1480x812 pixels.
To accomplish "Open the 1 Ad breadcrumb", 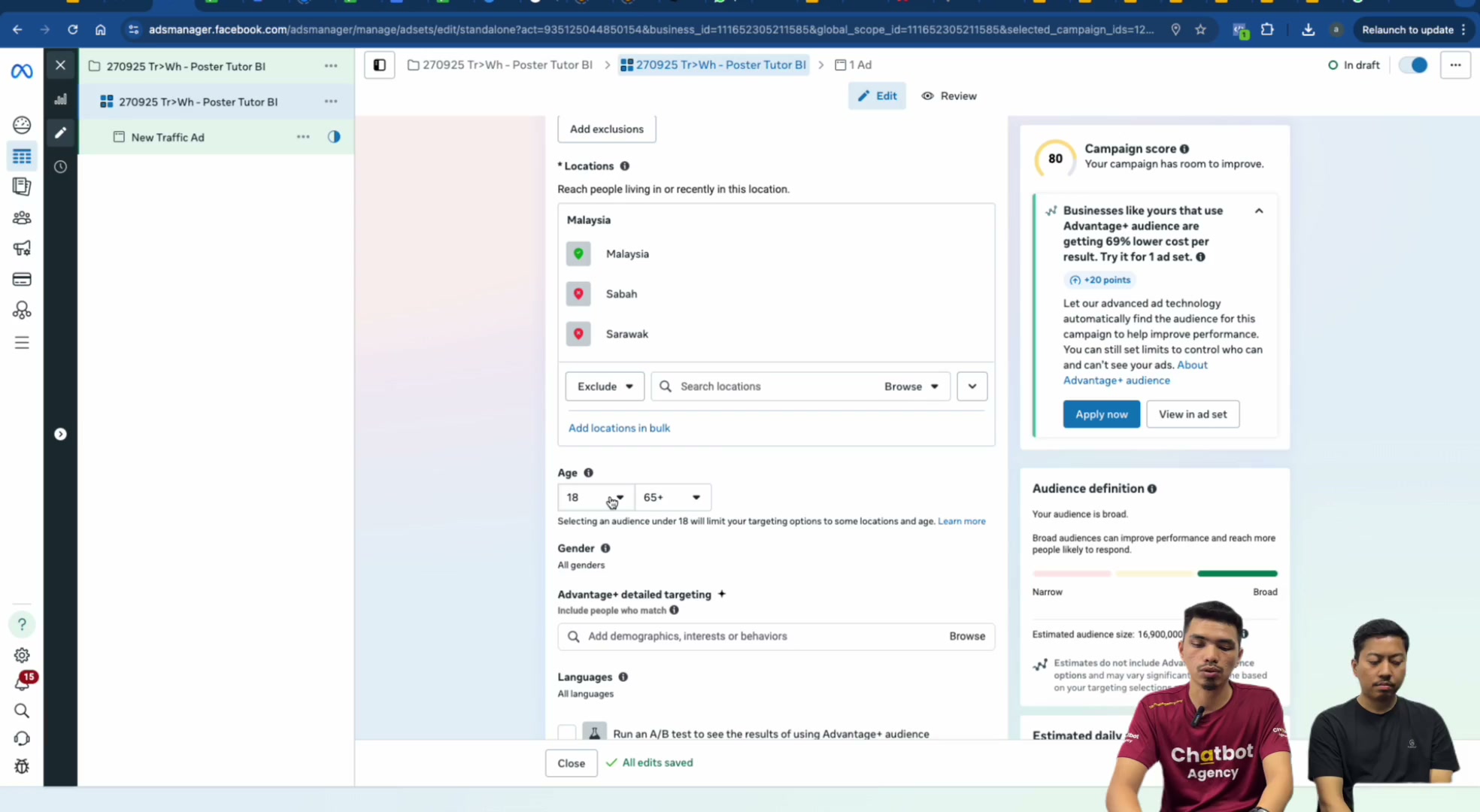I will tap(854, 65).
